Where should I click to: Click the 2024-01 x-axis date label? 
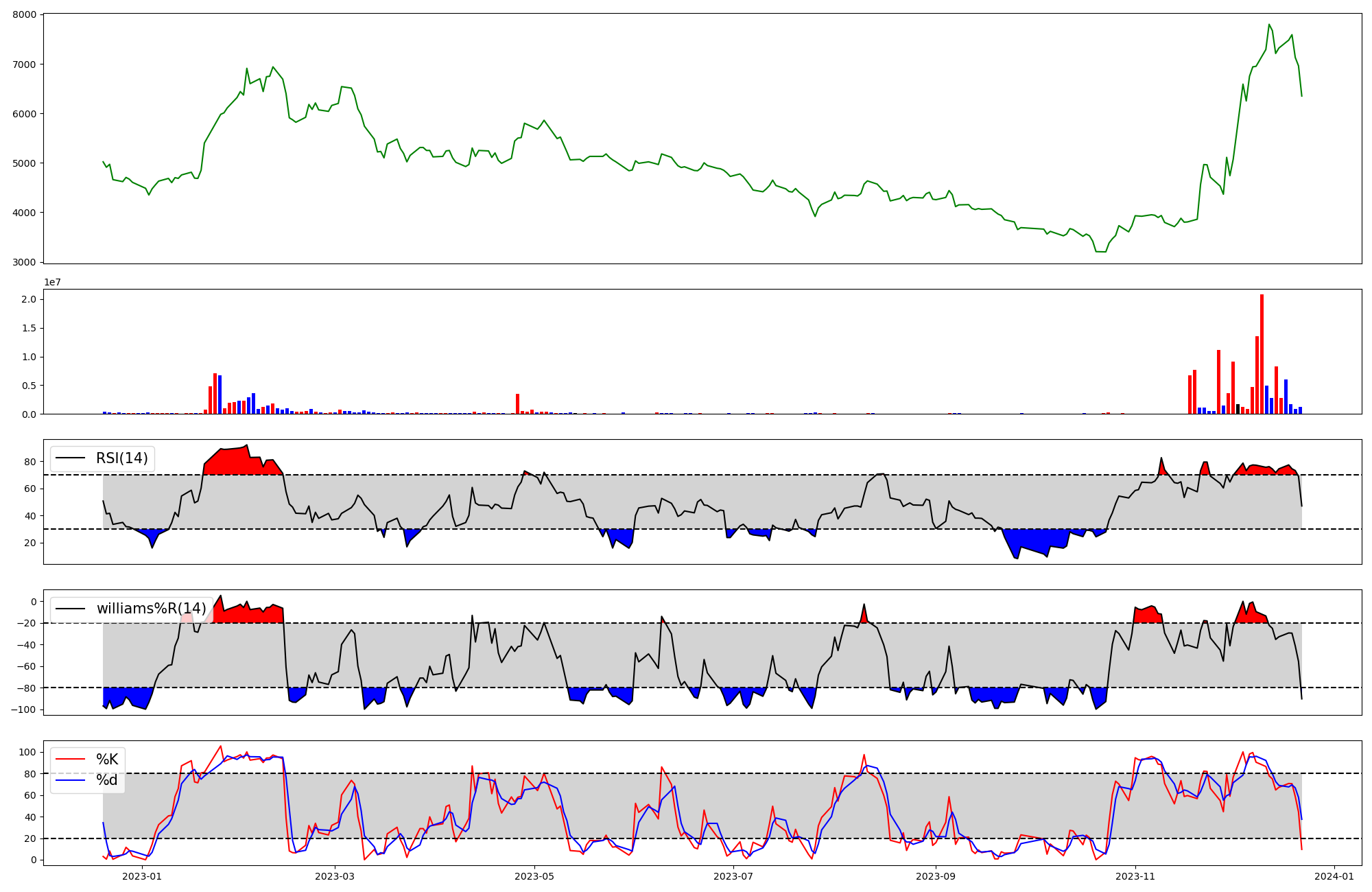[1334, 876]
